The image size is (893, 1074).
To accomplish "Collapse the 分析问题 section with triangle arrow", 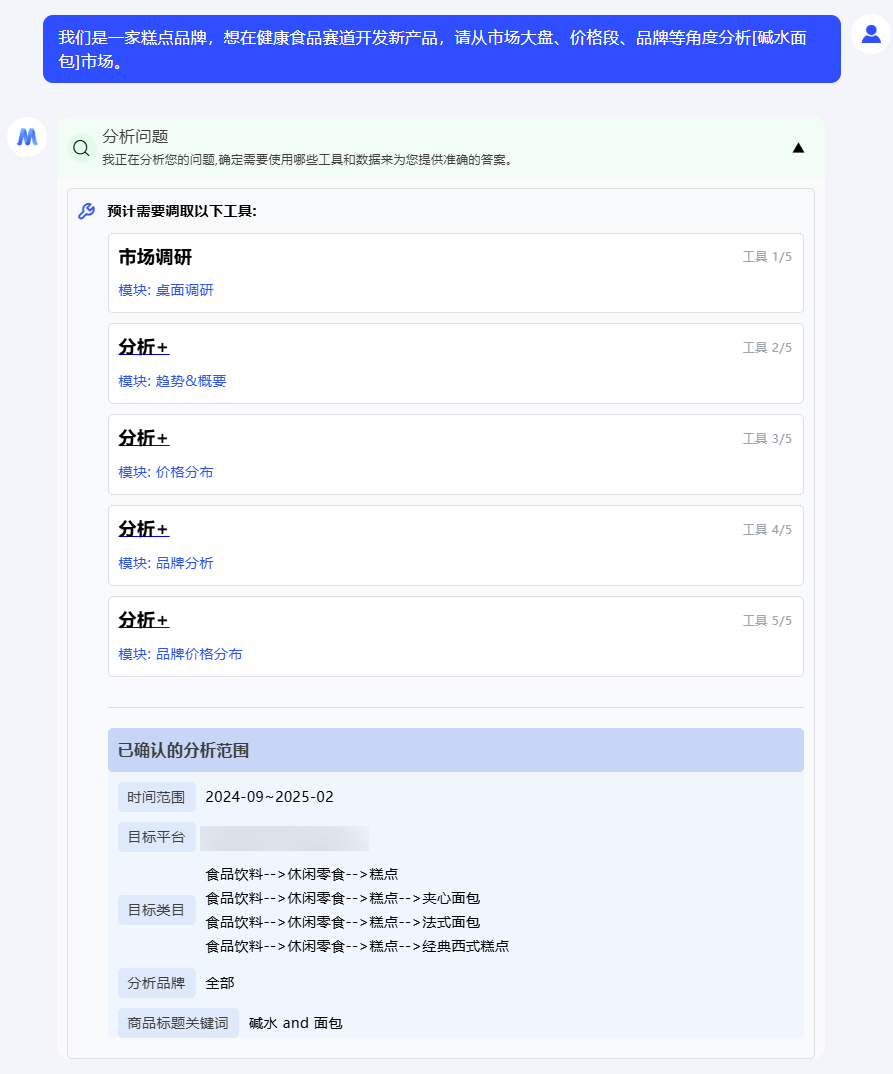I will (x=798, y=148).
